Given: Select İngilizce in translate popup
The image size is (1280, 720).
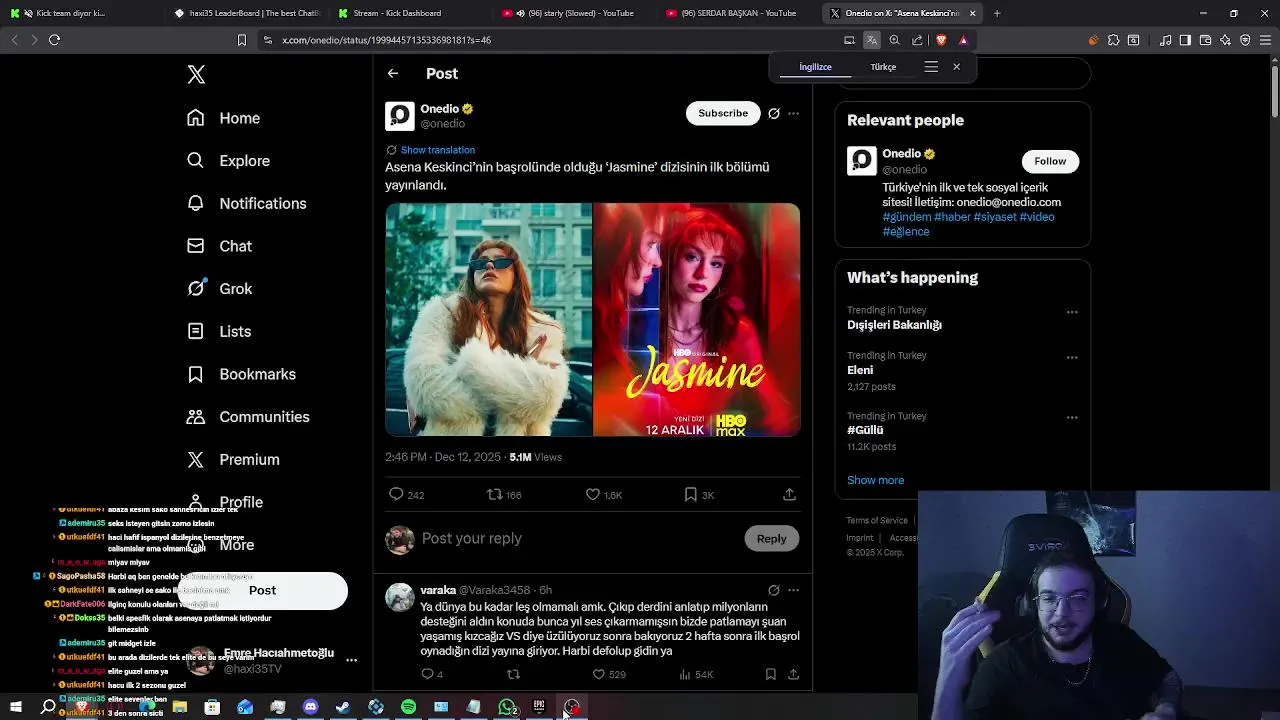Looking at the screenshot, I should [x=815, y=67].
